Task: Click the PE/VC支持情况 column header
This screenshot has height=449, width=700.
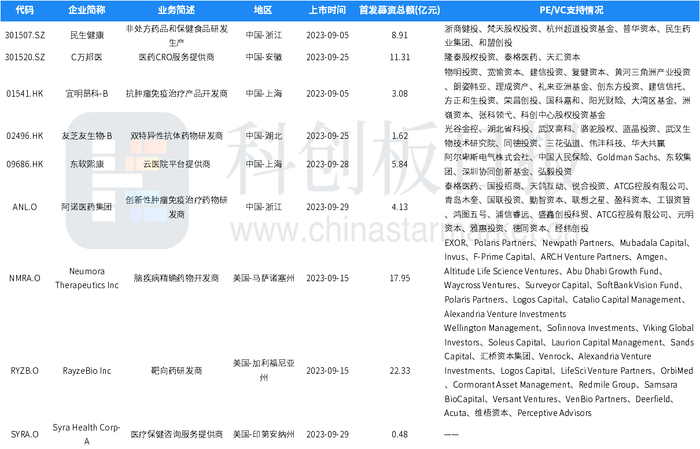Action: (571, 10)
